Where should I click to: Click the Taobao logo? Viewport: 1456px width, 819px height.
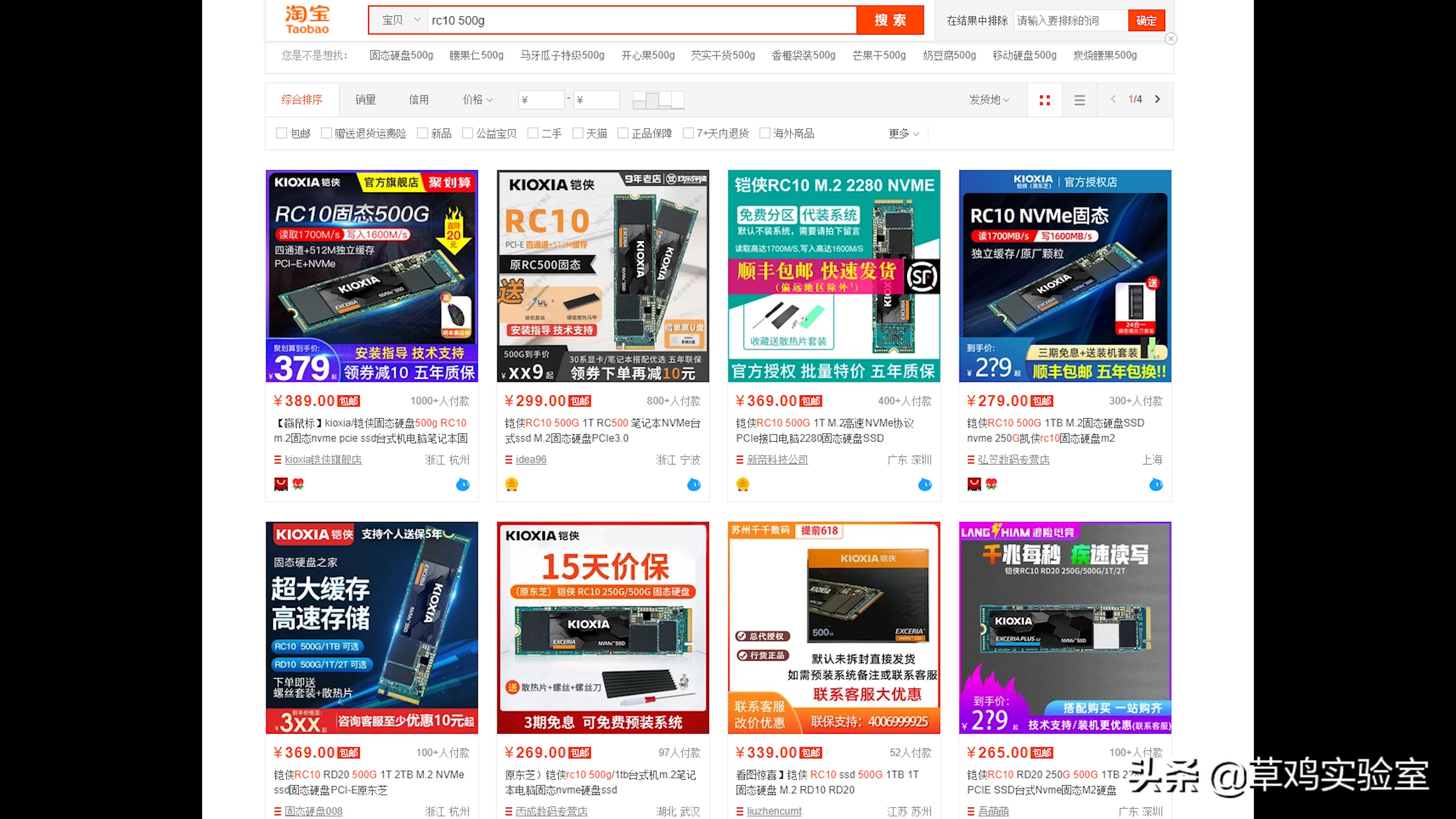click(x=307, y=20)
